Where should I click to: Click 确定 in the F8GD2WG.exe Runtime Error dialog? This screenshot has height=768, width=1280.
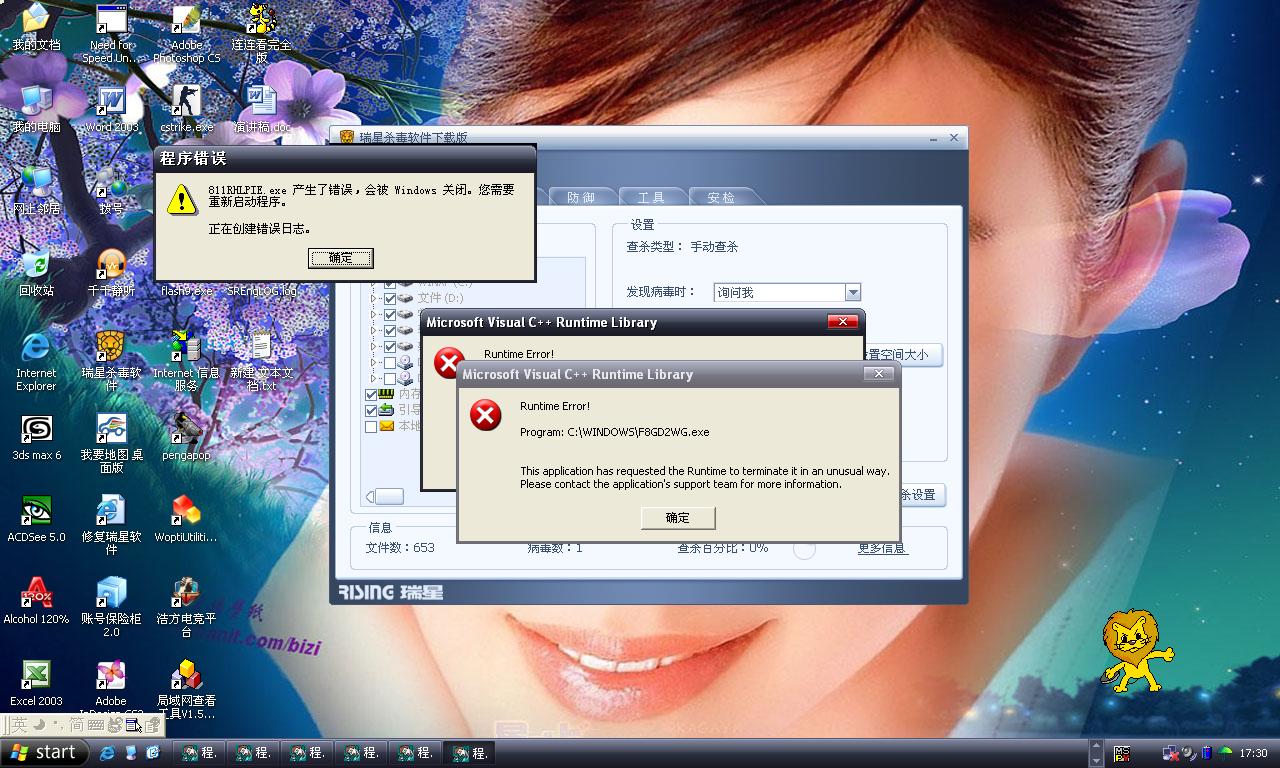pos(678,517)
